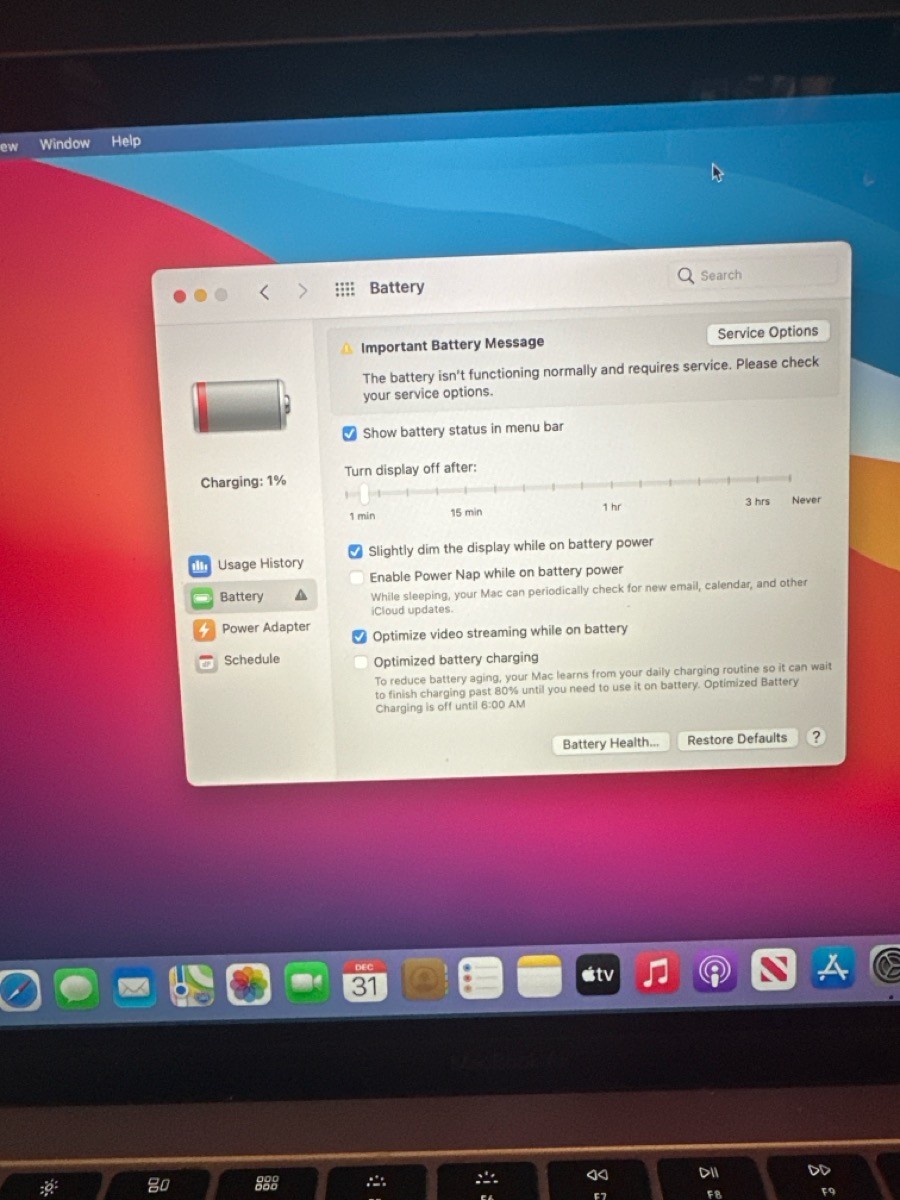Open Music from the Dock
Viewport: 900px width, 1200px height.
(x=656, y=972)
